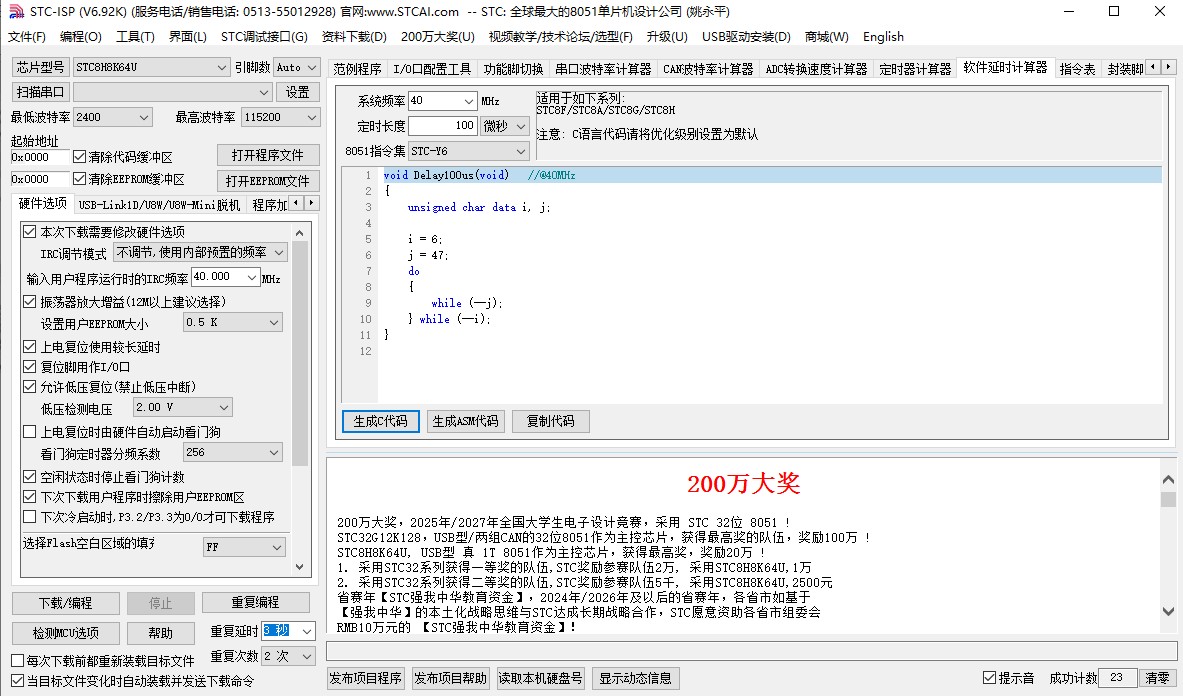
Task: Open 工具(T) menu
Action: point(135,36)
